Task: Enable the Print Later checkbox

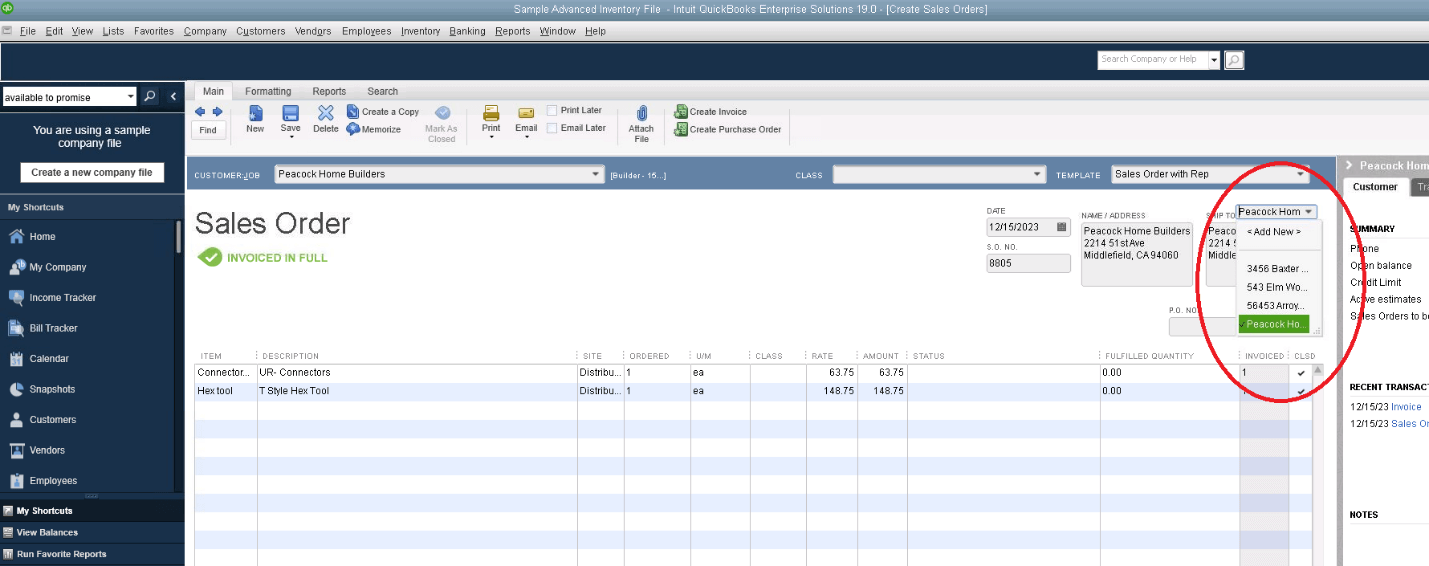Action: click(x=552, y=110)
